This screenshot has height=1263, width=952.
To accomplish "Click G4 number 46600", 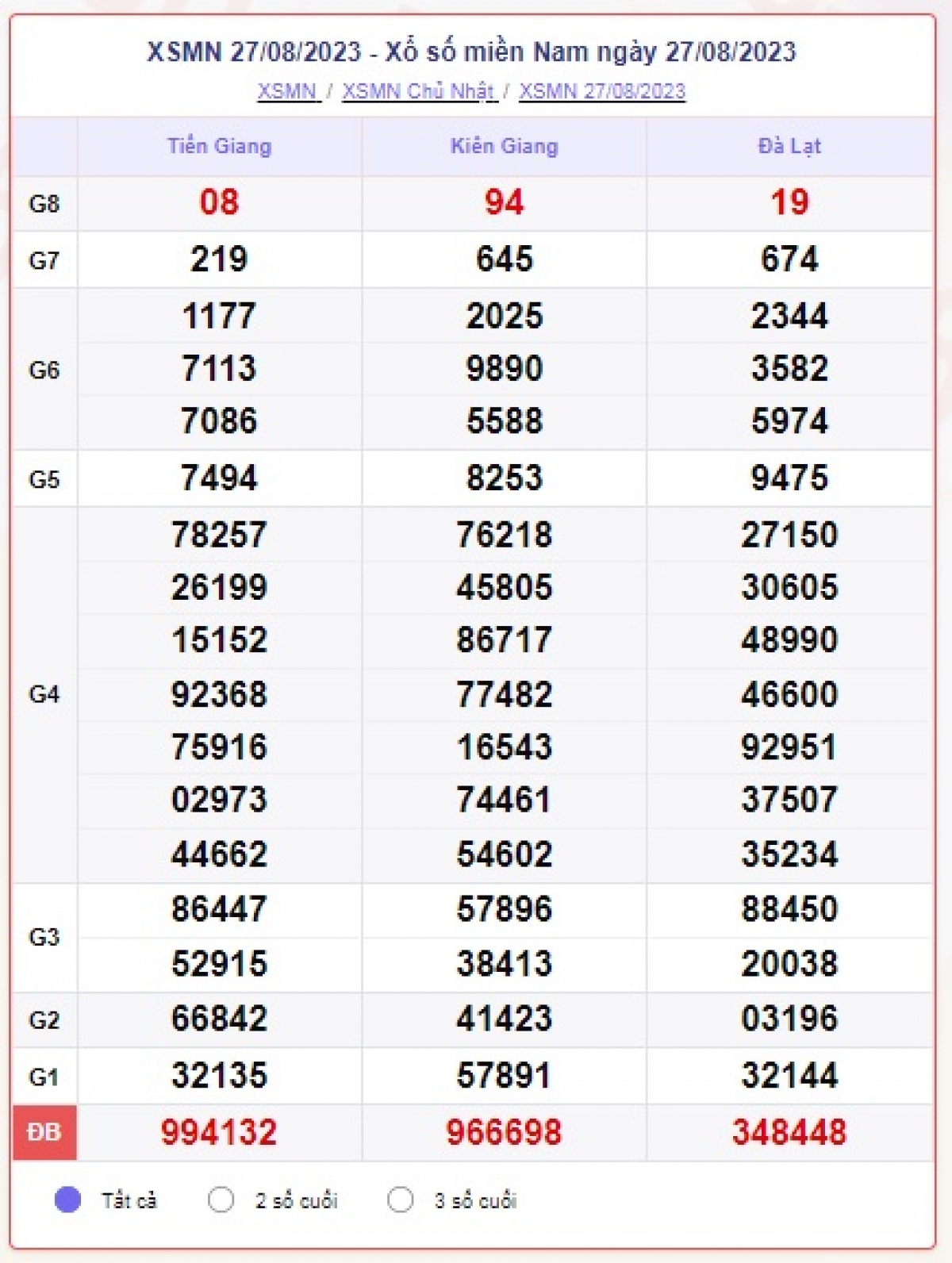I will [x=789, y=694].
